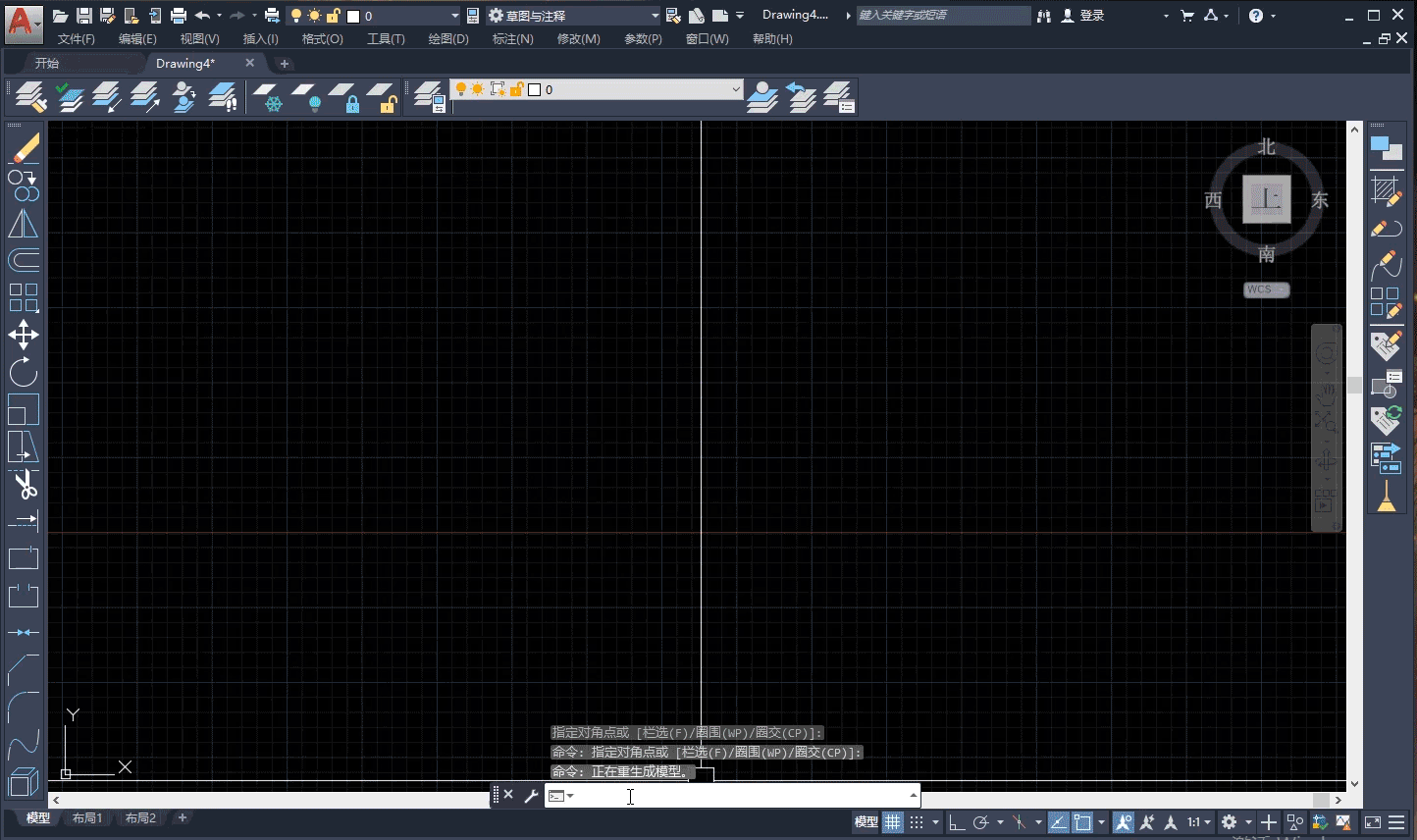Click the 登录 sign-in button
This screenshot has height=840, width=1417.
coord(1082,16)
